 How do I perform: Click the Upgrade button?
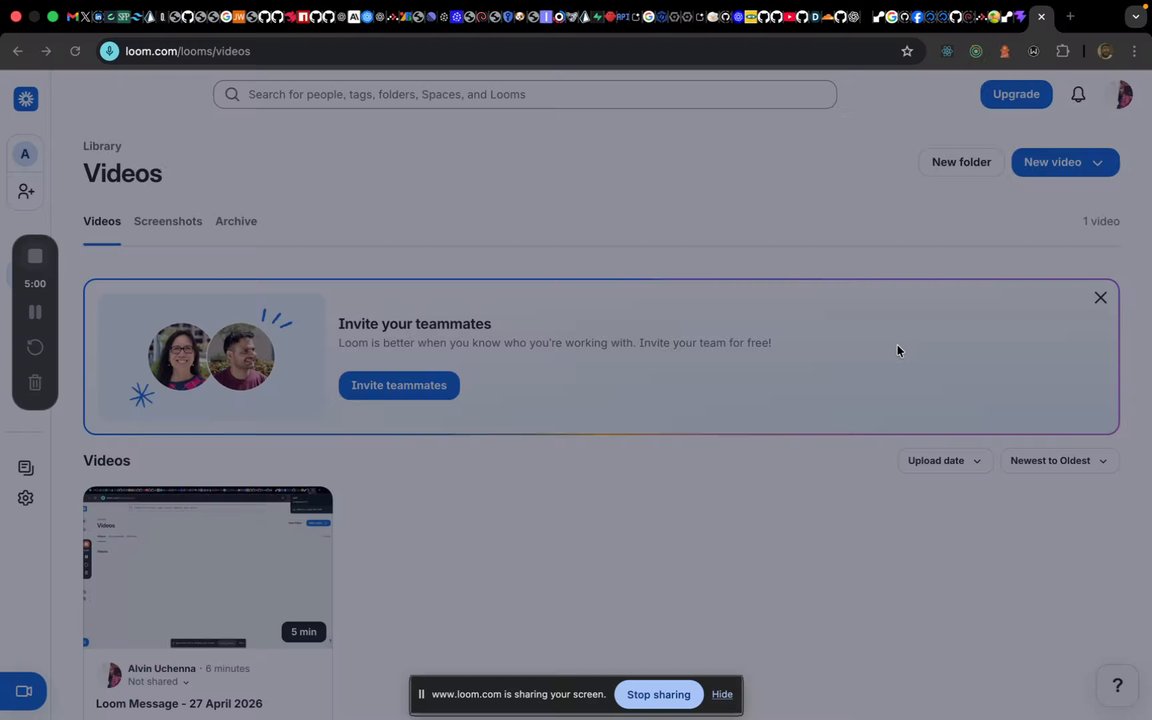(1016, 94)
